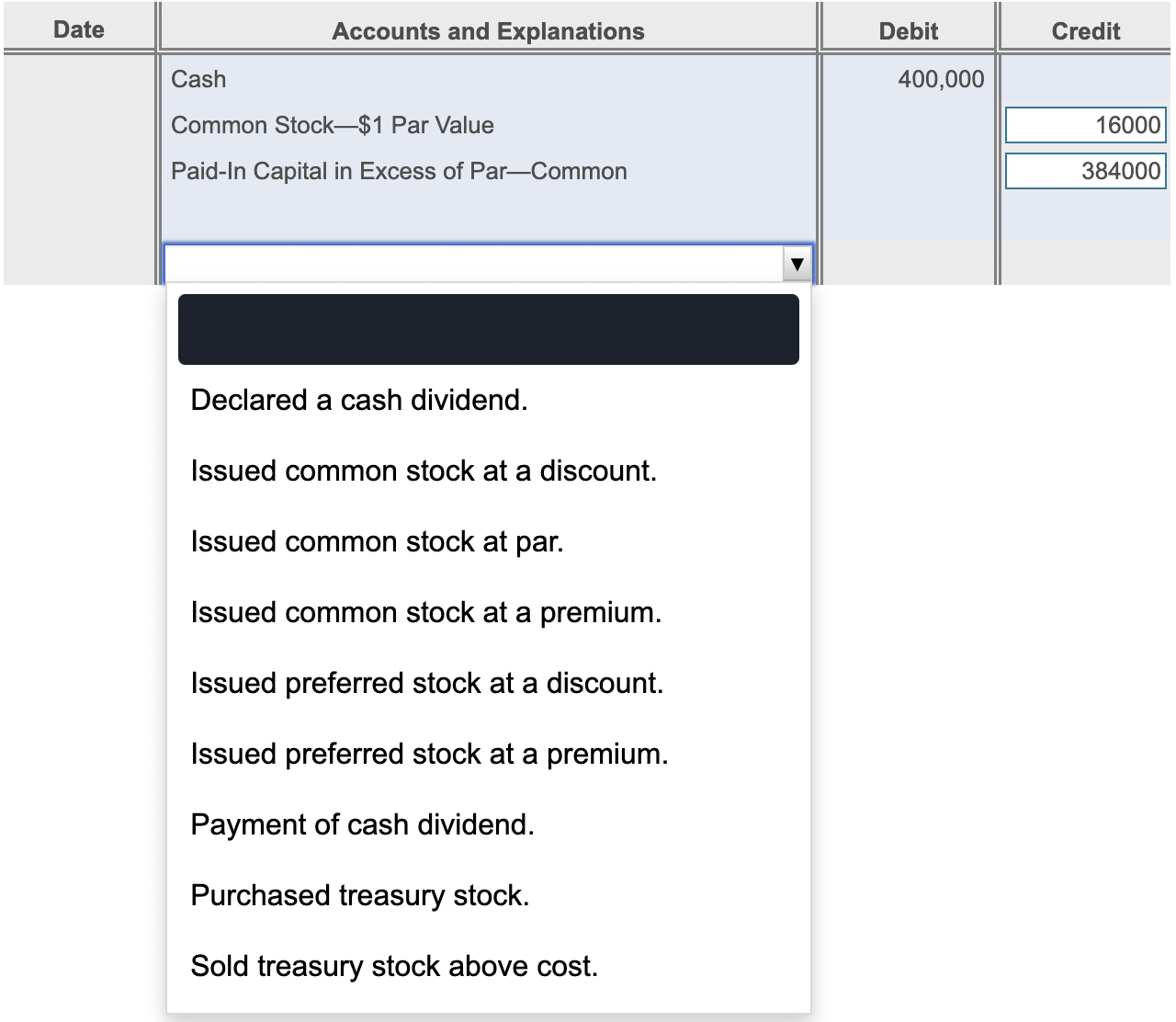
Task: Choose 'Payment of cash dividend.' option
Action: click(362, 825)
